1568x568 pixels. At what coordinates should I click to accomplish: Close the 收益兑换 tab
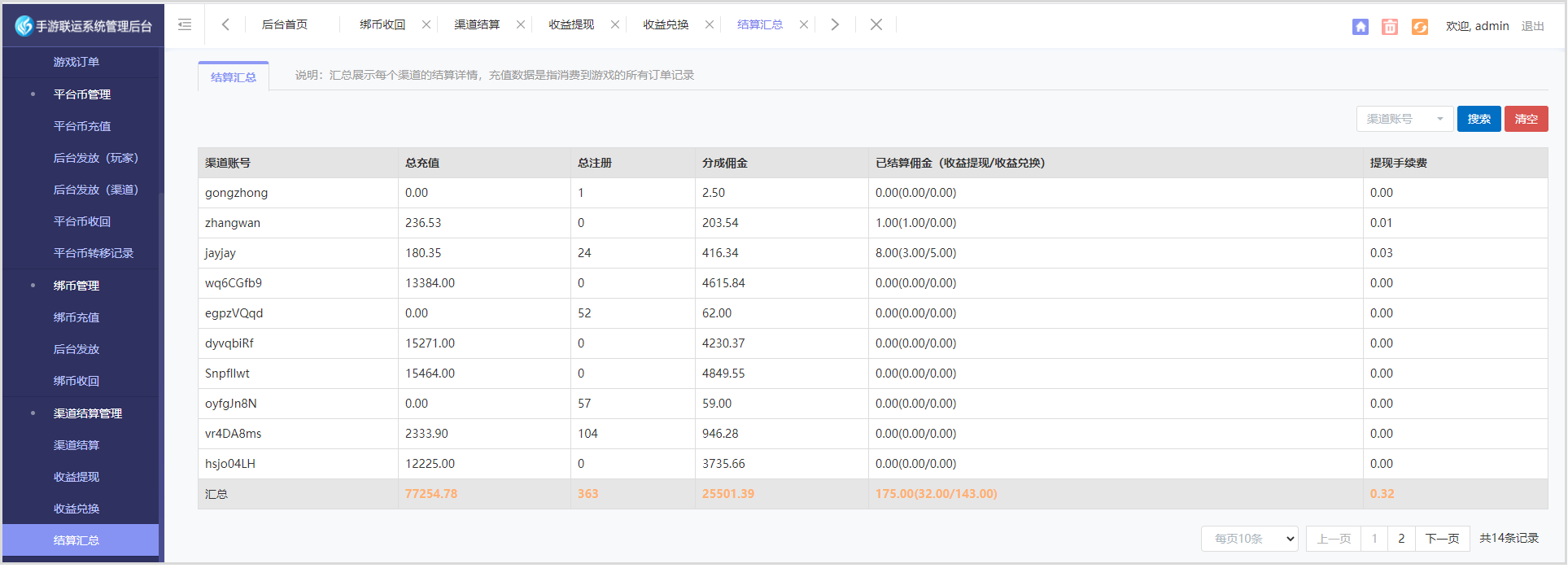coord(710,24)
